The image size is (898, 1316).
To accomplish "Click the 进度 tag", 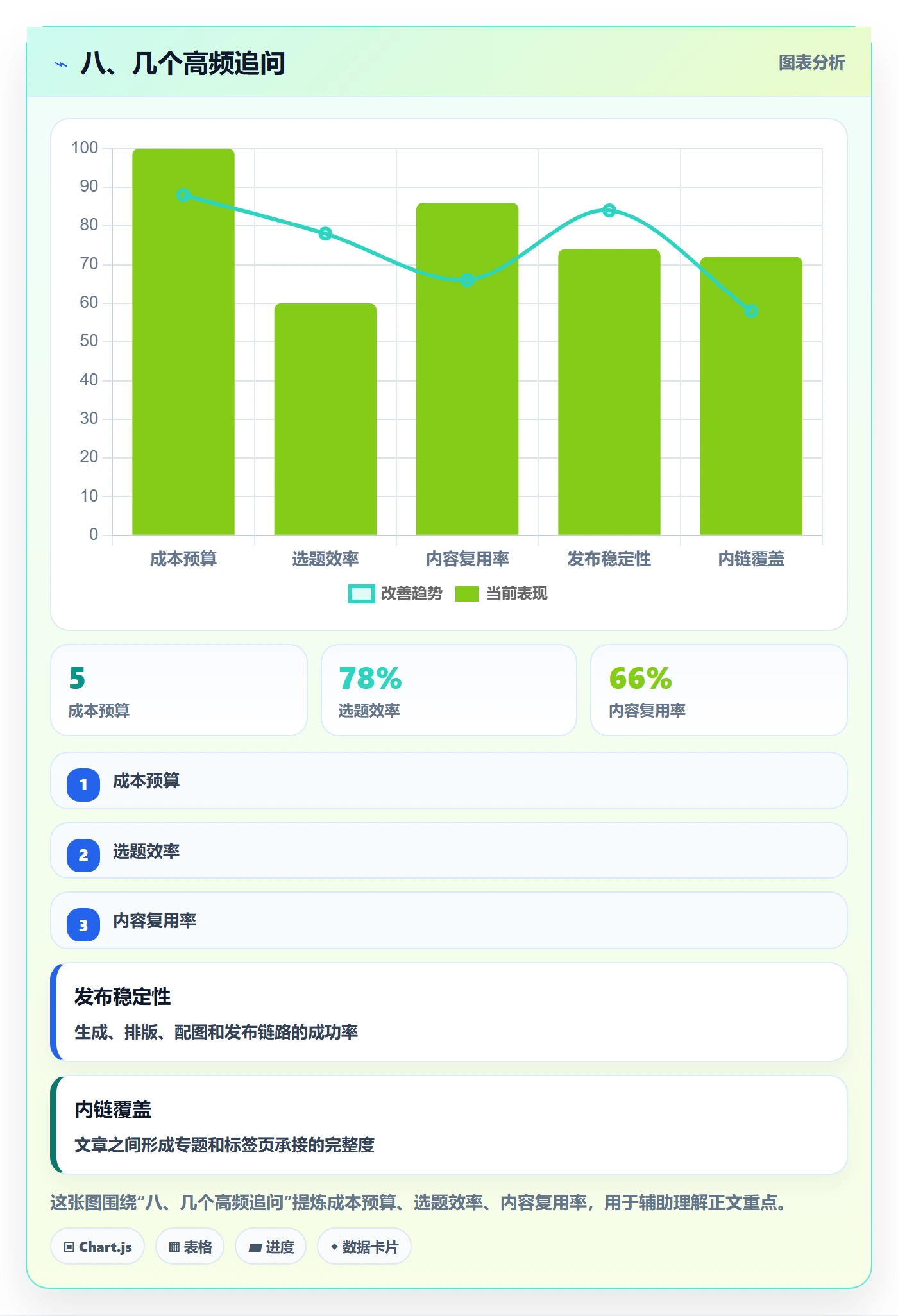I will pyautogui.click(x=271, y=1247).
